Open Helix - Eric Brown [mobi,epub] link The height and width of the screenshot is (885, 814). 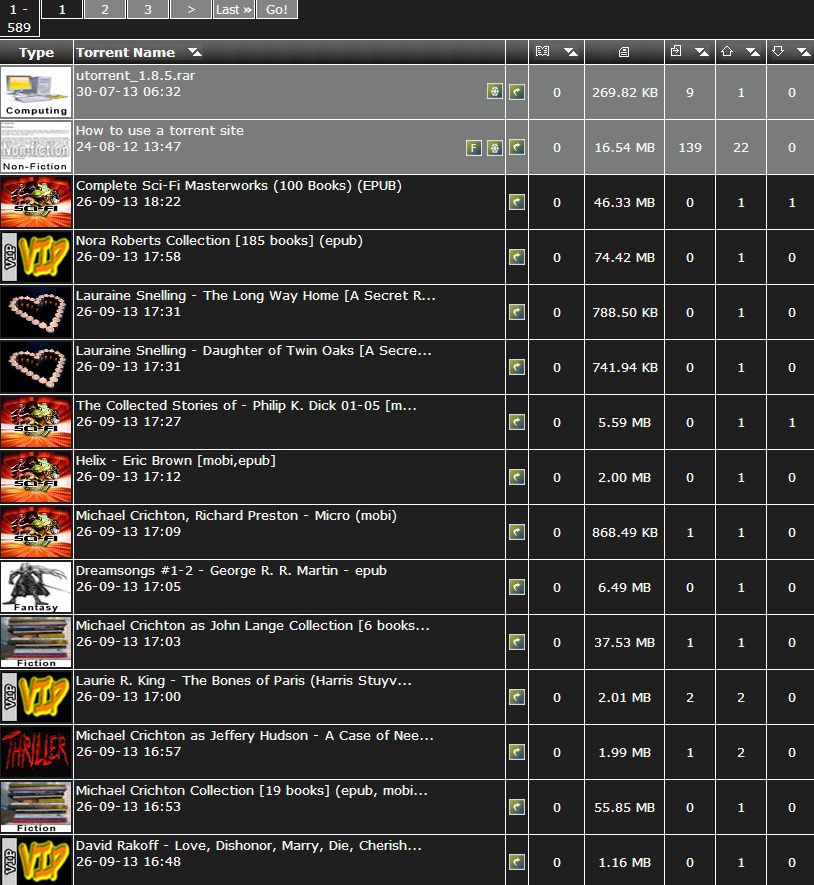tap(176, 461)
